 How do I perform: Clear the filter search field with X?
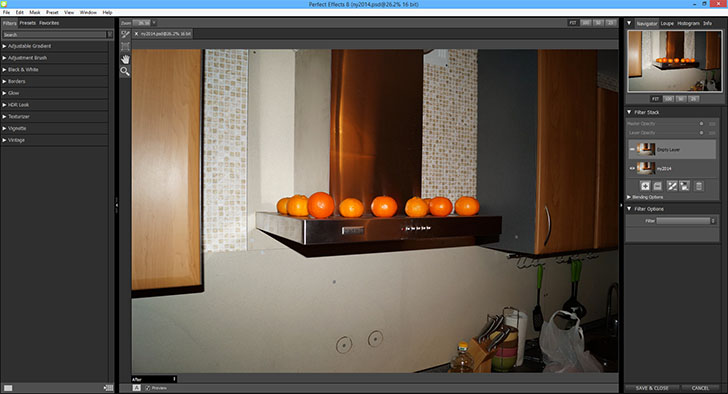point(110,34)
